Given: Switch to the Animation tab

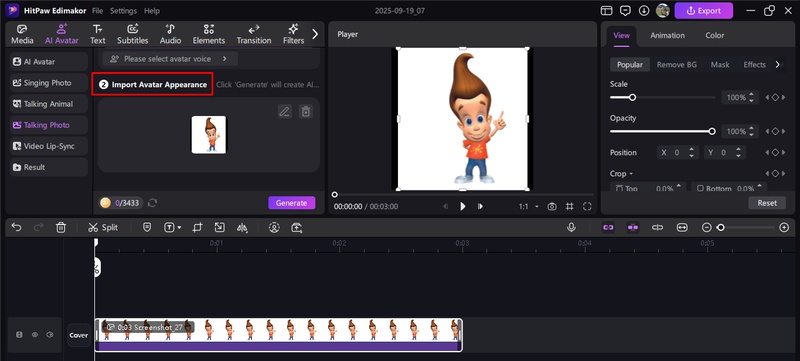Looking at the screenshot, I should click(667, 35).
